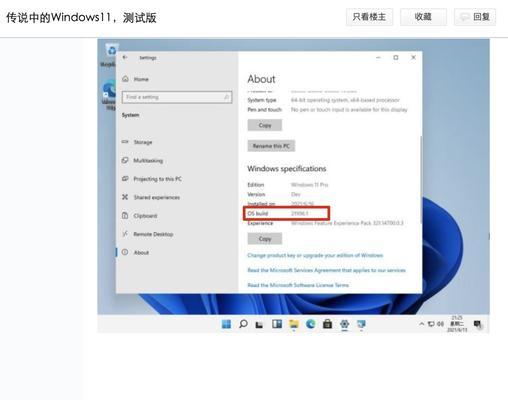The image size is (508, 400).
Task: Minimize the Settings window
Action: 378,57
